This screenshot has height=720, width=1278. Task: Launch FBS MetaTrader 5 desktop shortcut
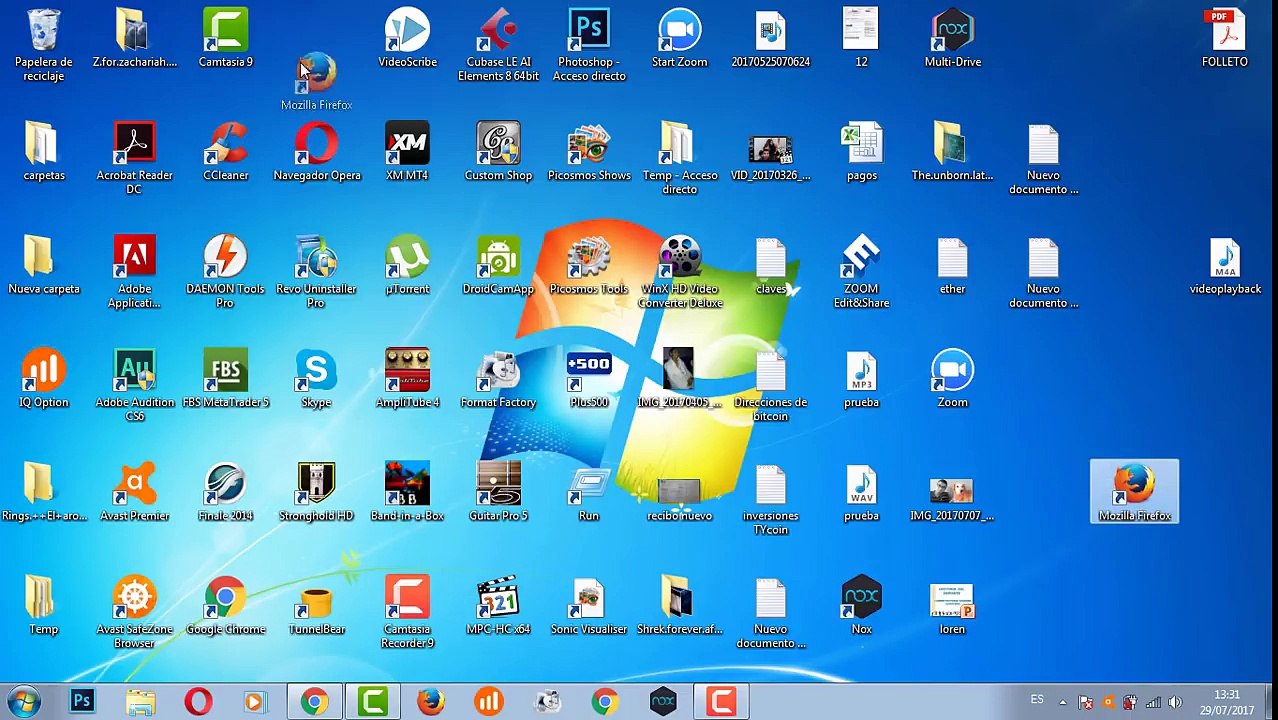[x=225, y=378]
